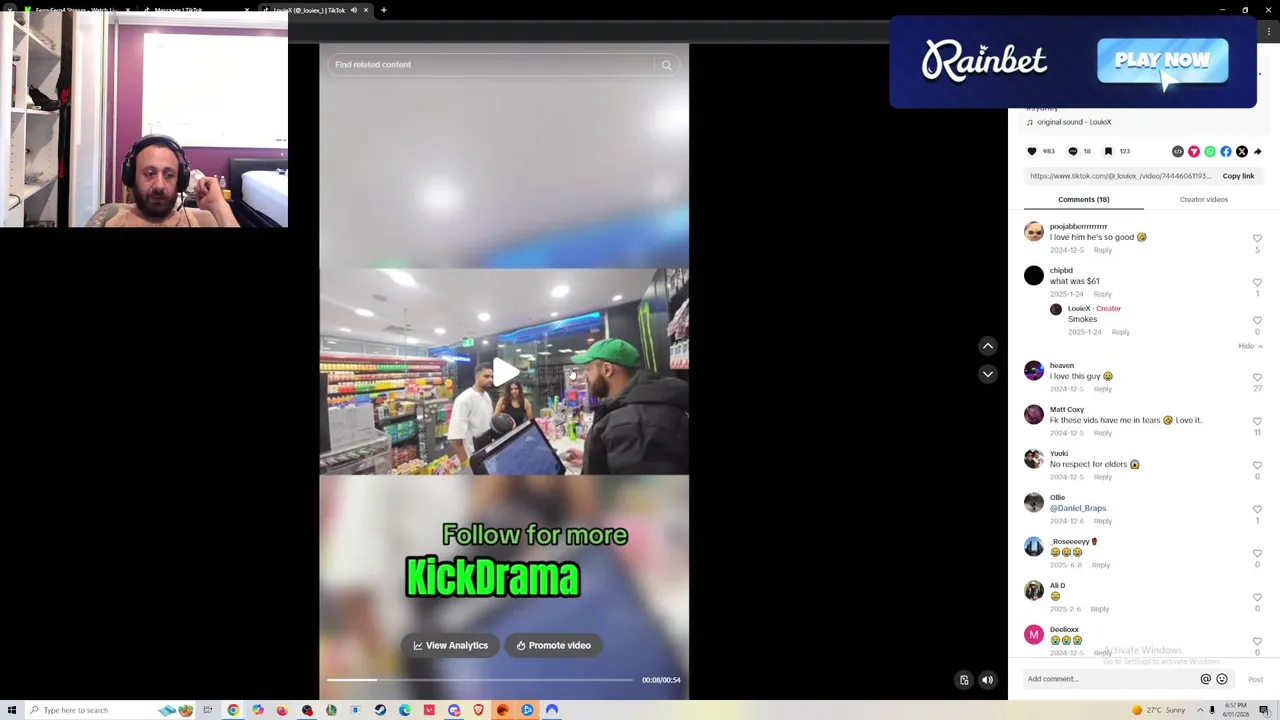The height and width of the screenshot is (720, 1280).
Task: Share the video to WhatsApp
Action: point(1210,151)
